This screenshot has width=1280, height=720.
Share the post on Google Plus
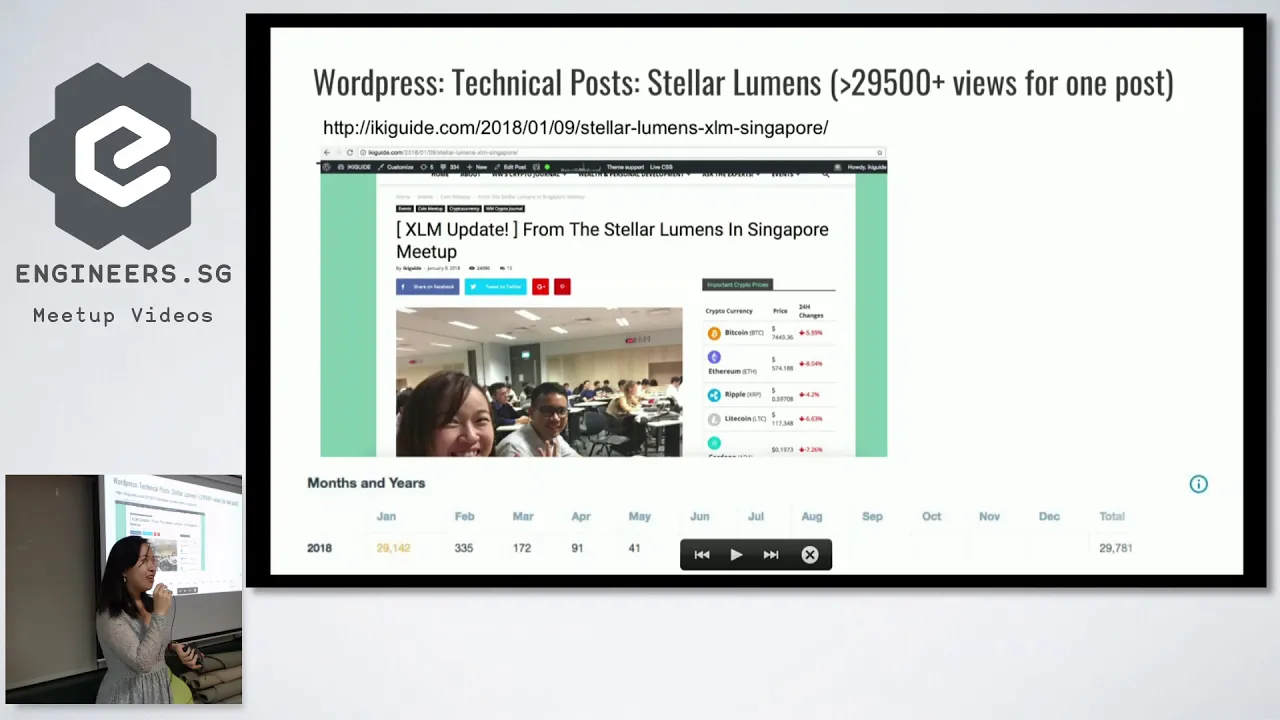pyautogui.click(x=540, y=287)
